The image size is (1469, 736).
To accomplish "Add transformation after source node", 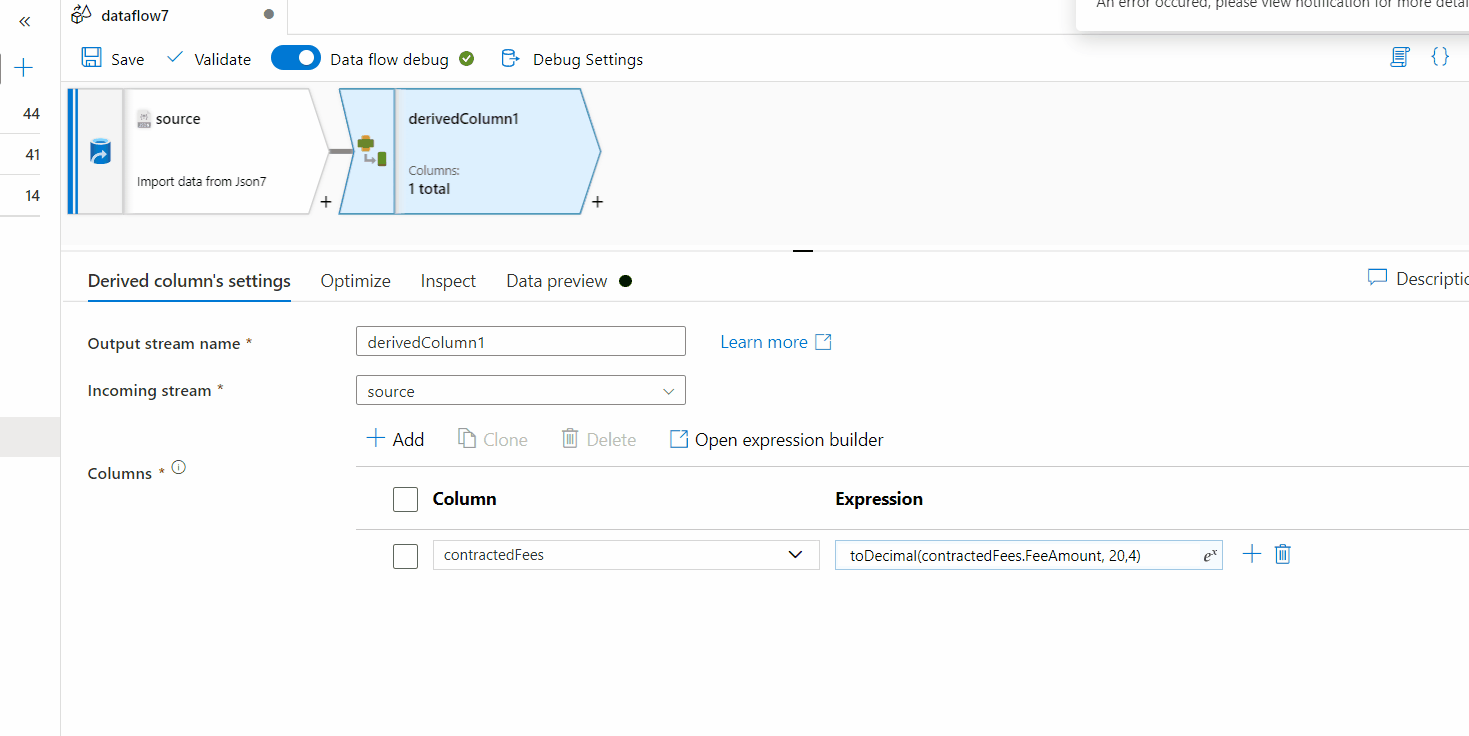I will 325,202.
